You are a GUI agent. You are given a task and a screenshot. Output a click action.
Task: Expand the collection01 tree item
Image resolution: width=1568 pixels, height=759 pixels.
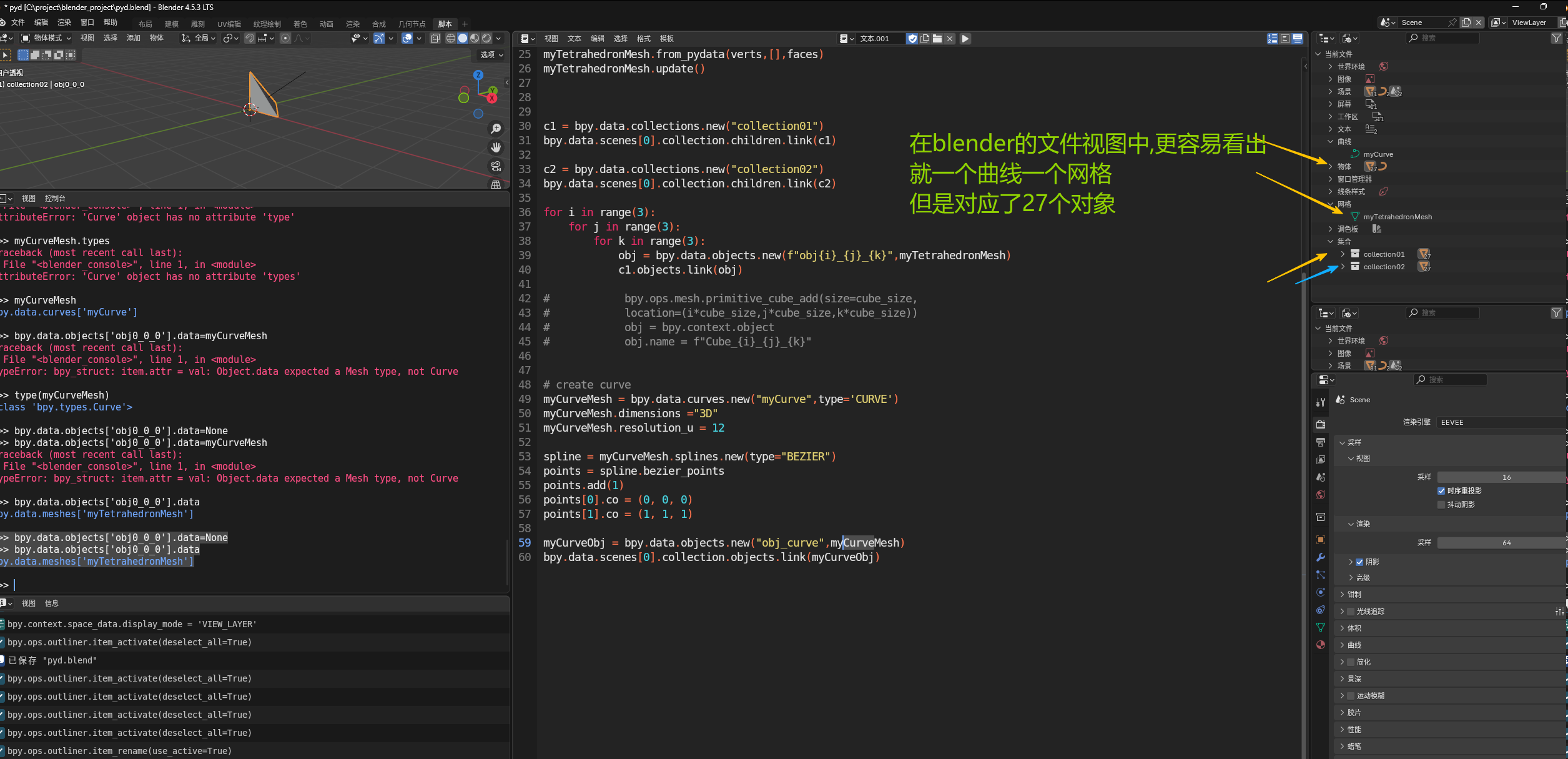tap(1343, 254)
